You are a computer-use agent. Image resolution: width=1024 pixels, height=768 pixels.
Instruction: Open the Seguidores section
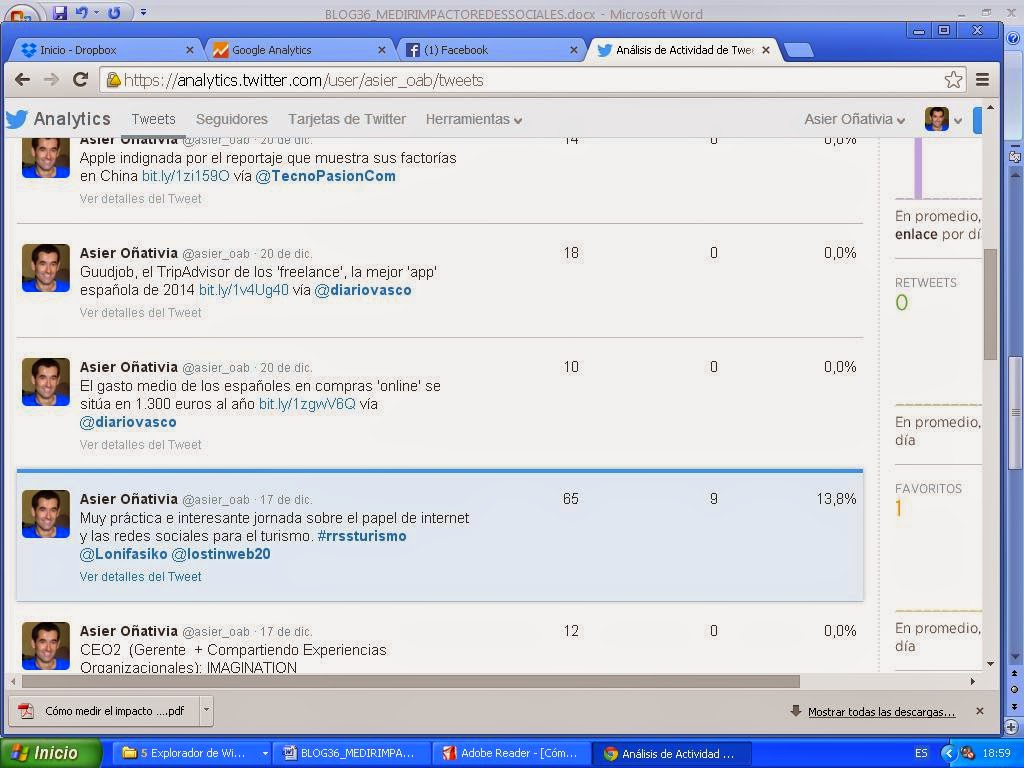click(x=232, y=119)
